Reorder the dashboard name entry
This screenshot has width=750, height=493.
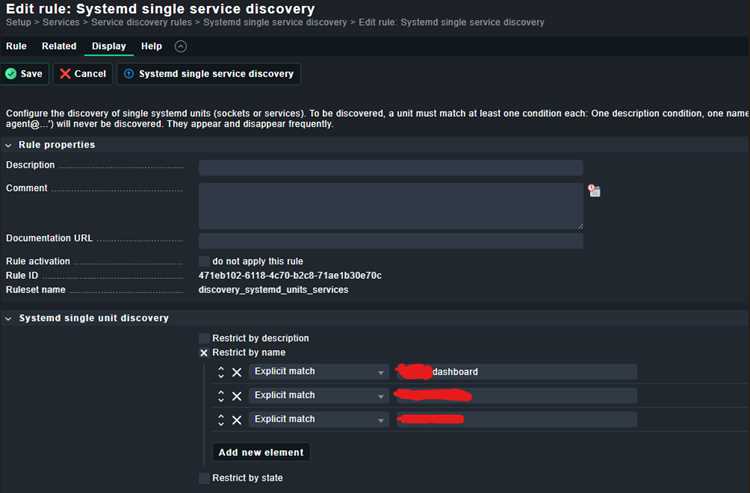point(221,372)
